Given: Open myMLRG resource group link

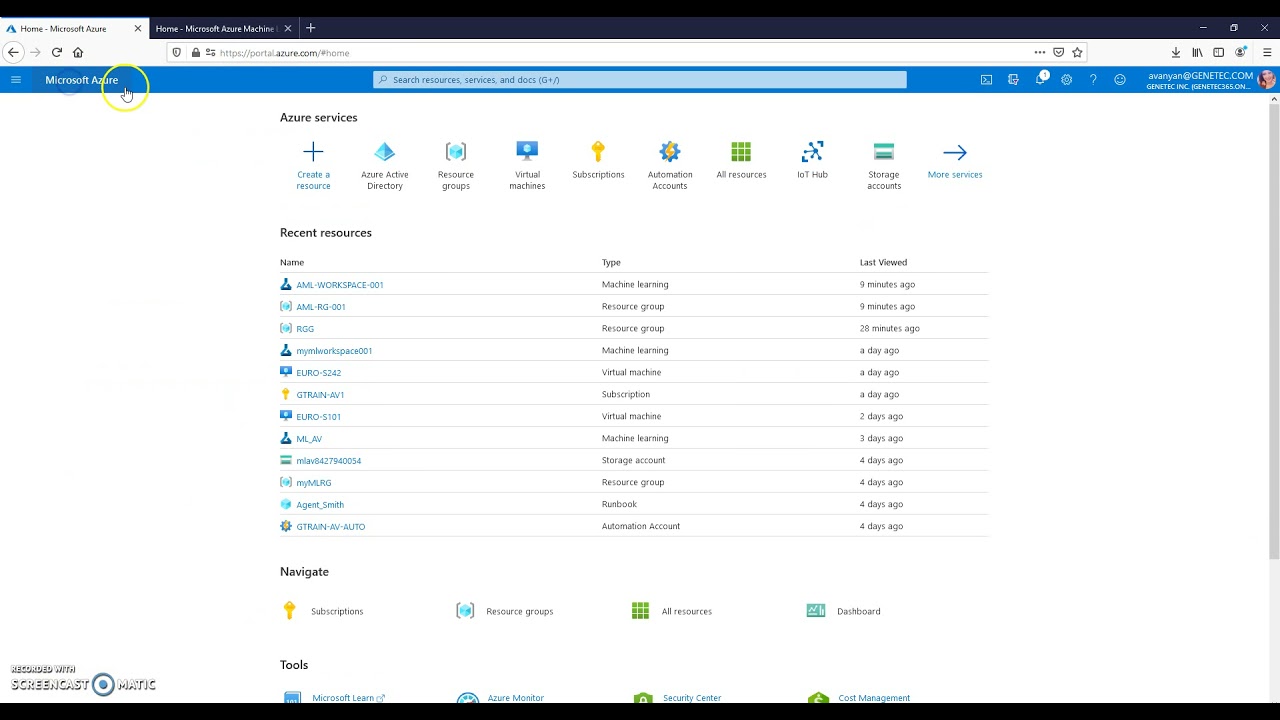Looking at the screenshot, I should [314, 483].
